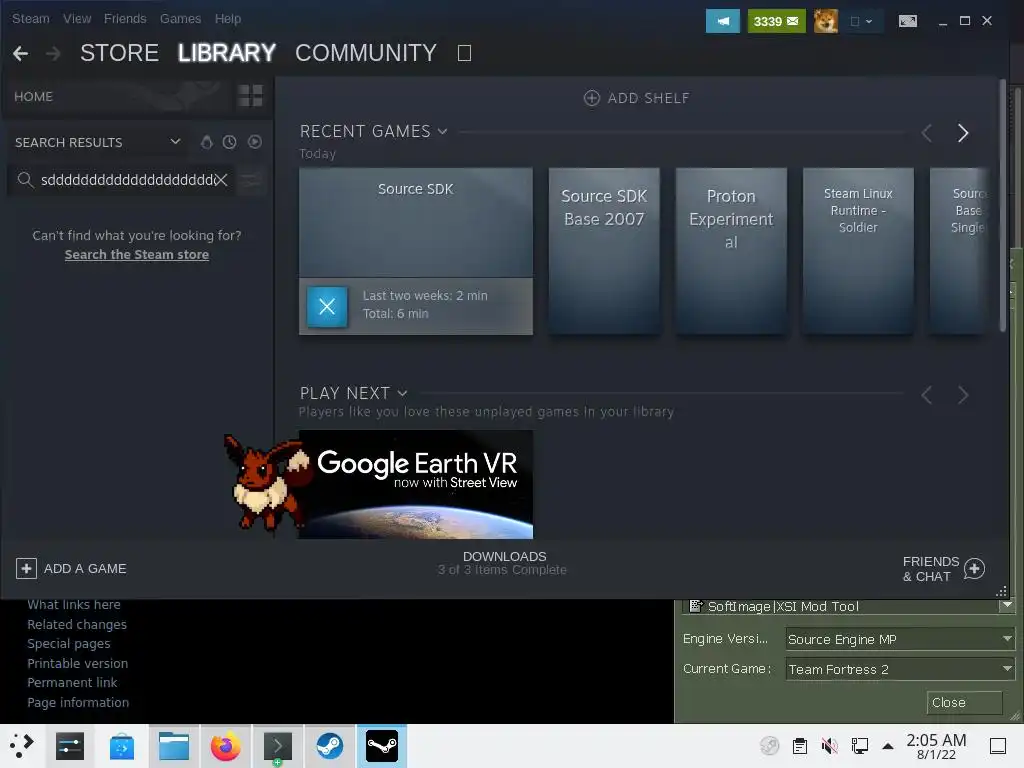
Task: Open advanced filter options icon
Action: (251, 180)
